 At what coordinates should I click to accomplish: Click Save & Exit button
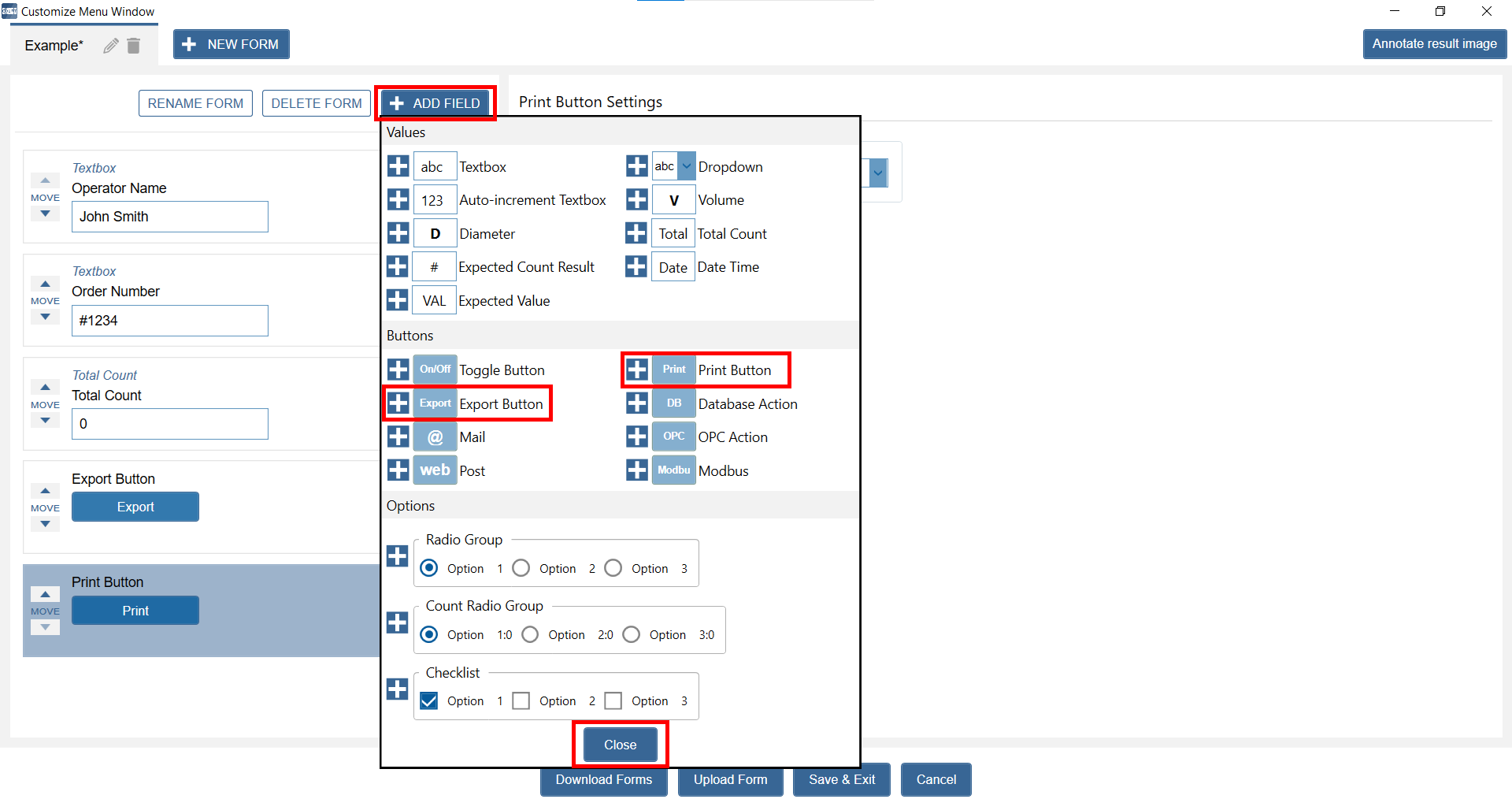coord(841,779)
